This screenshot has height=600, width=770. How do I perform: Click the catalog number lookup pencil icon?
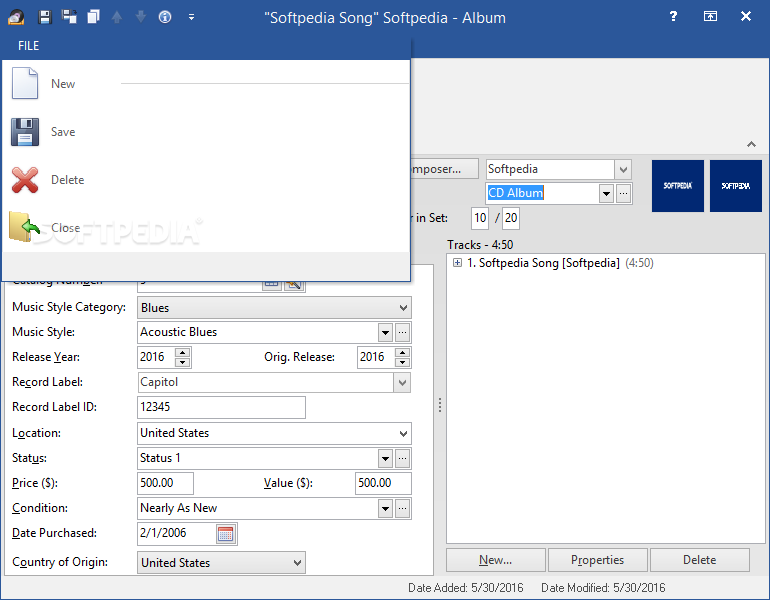click(x=293, y=285)
